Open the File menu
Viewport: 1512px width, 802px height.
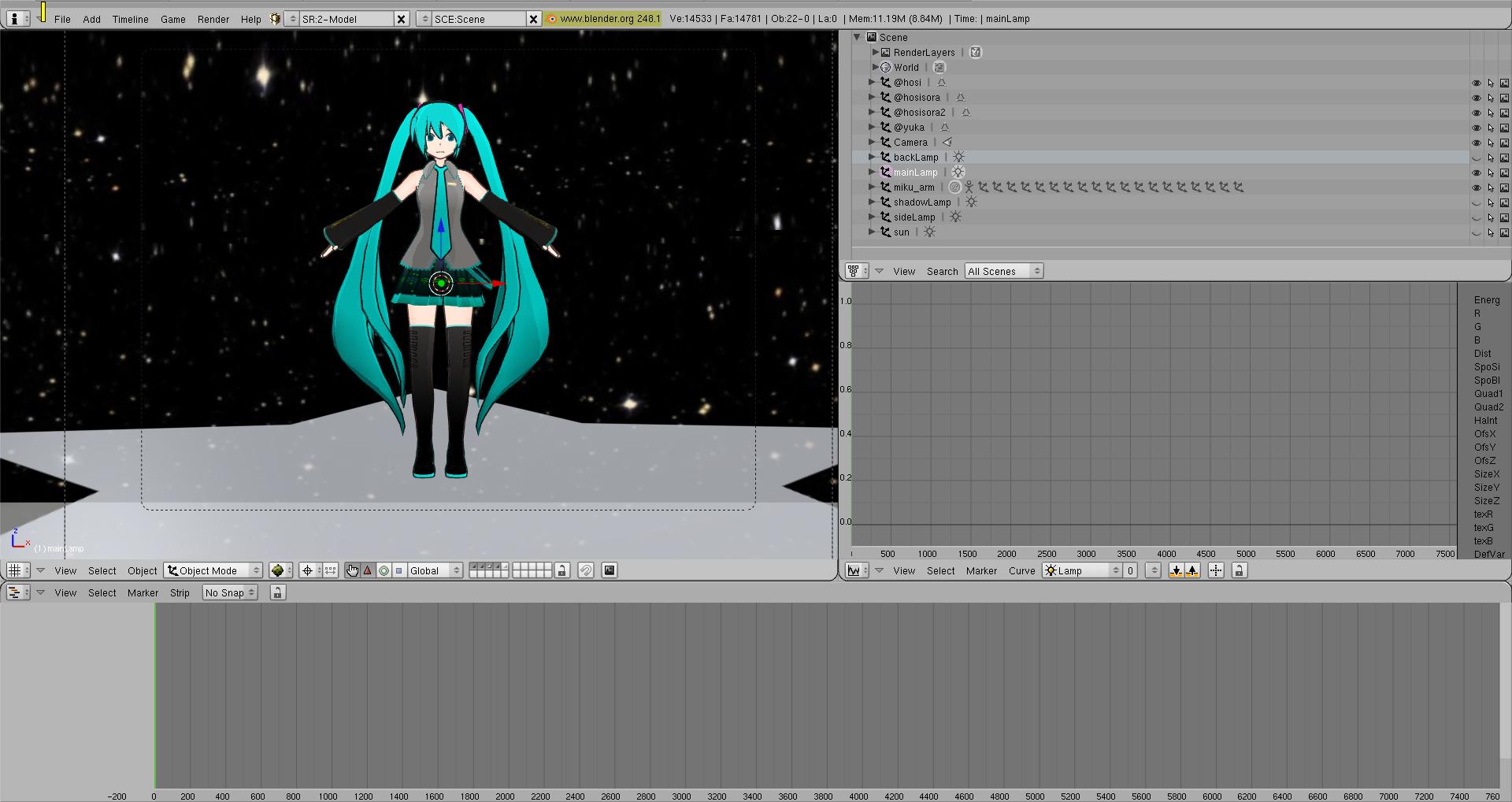(62, 19)
